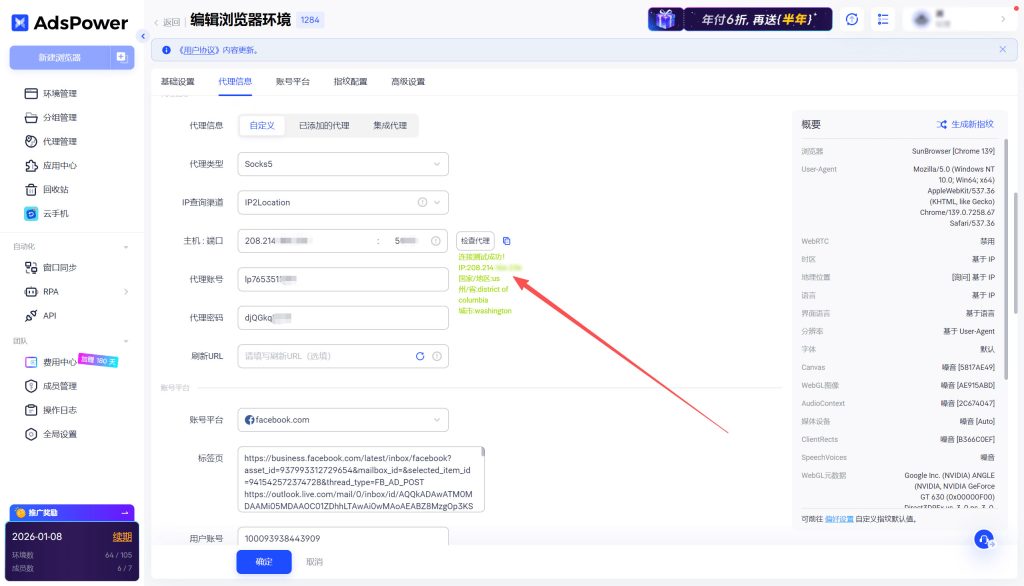Screen dimensions: 1024x586
Task: Close the 用户协议 notification banner
Action: point(1003,49)
